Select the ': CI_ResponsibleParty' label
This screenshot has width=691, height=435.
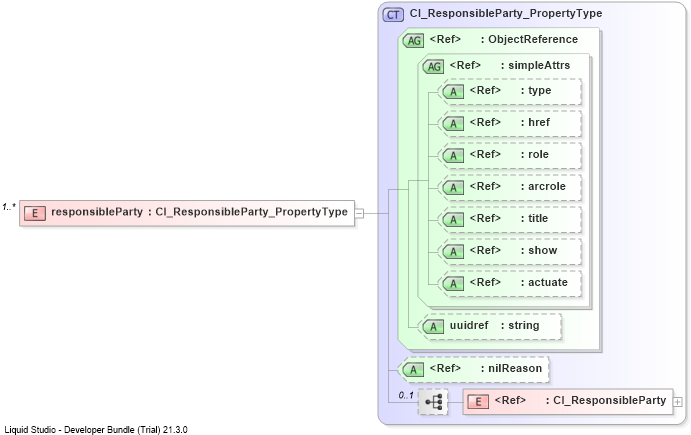(606, 400)
